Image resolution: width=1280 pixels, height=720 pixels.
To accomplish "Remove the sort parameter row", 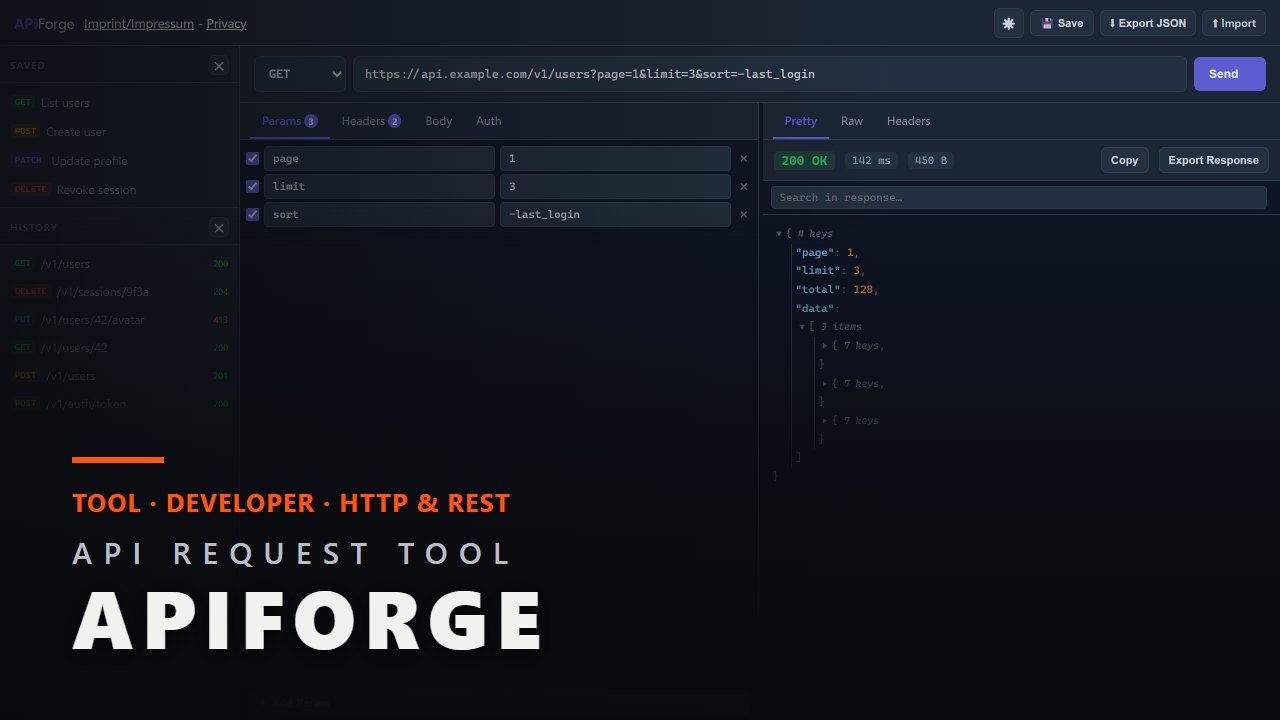I will click(x=743, y=214).
